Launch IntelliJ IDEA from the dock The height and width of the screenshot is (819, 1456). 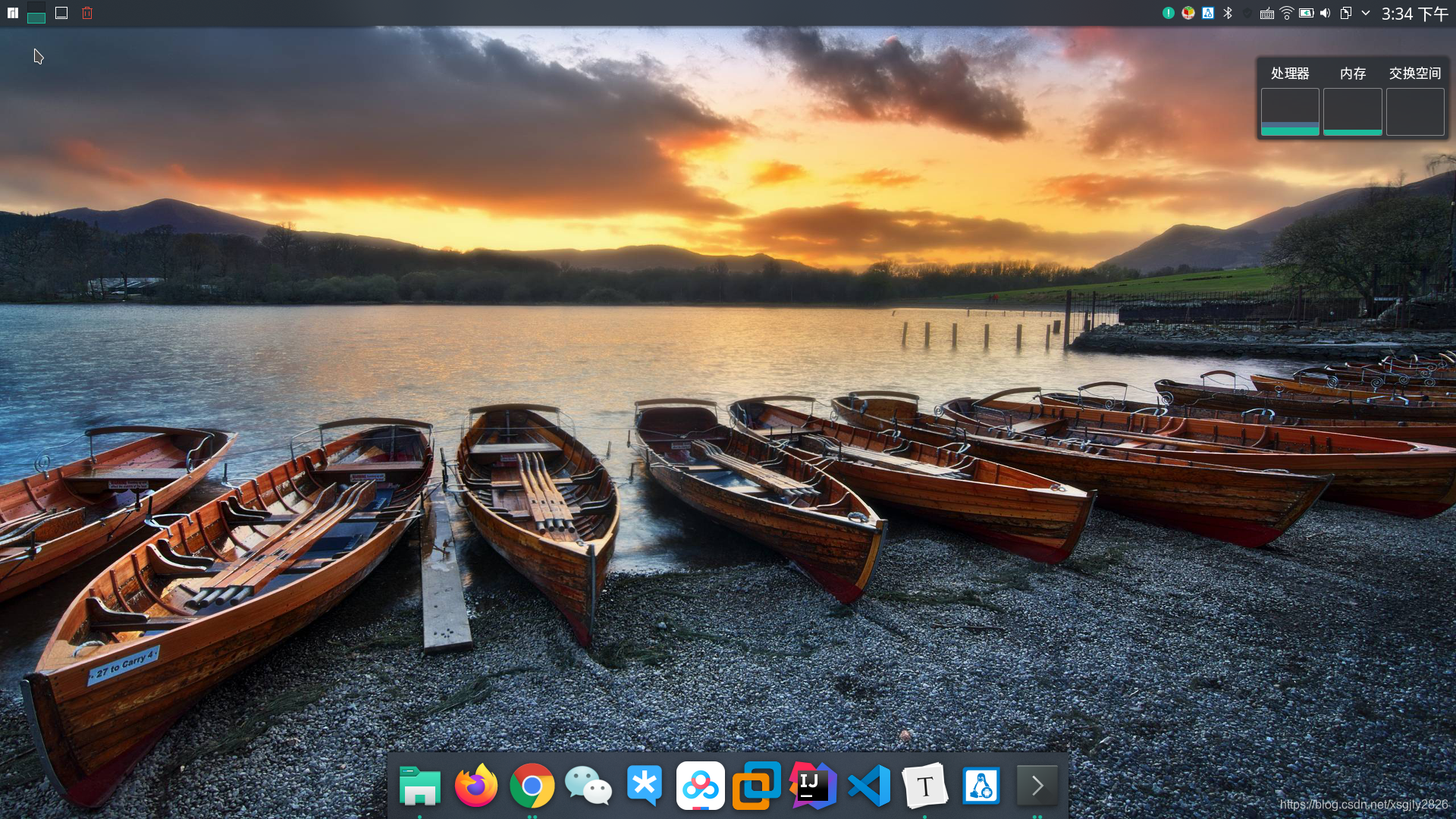(x=812, y=786)
